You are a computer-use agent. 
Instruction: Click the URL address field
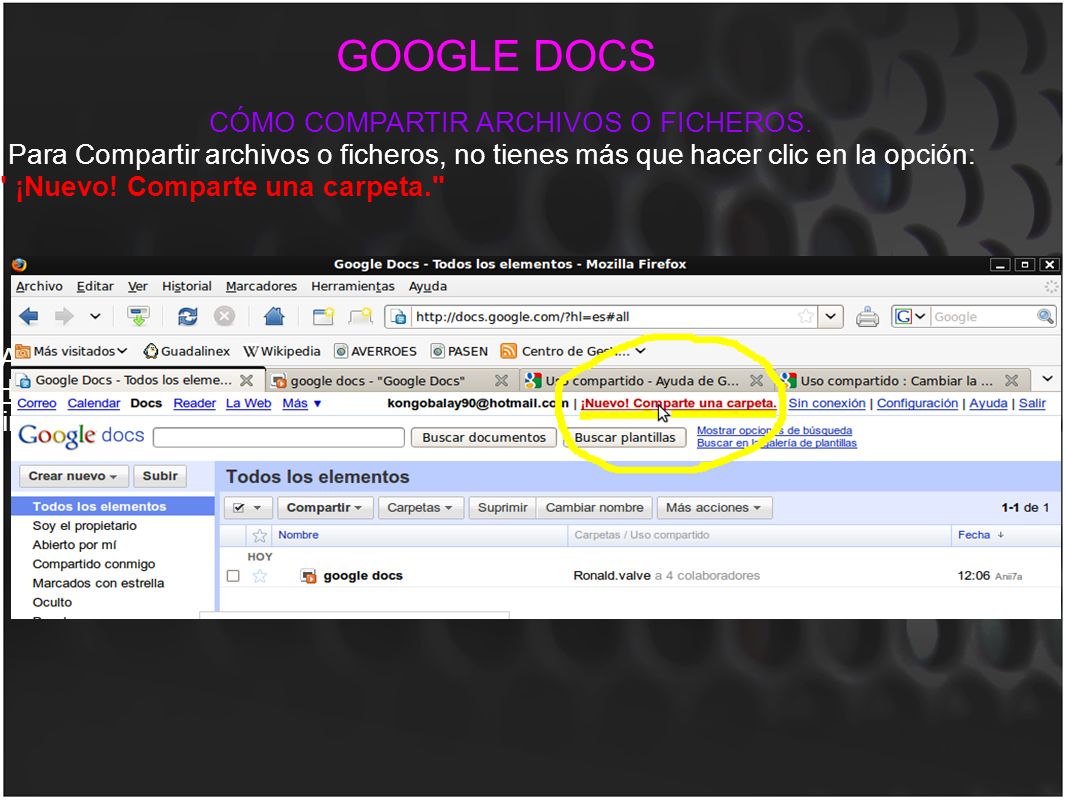[604, 317]
